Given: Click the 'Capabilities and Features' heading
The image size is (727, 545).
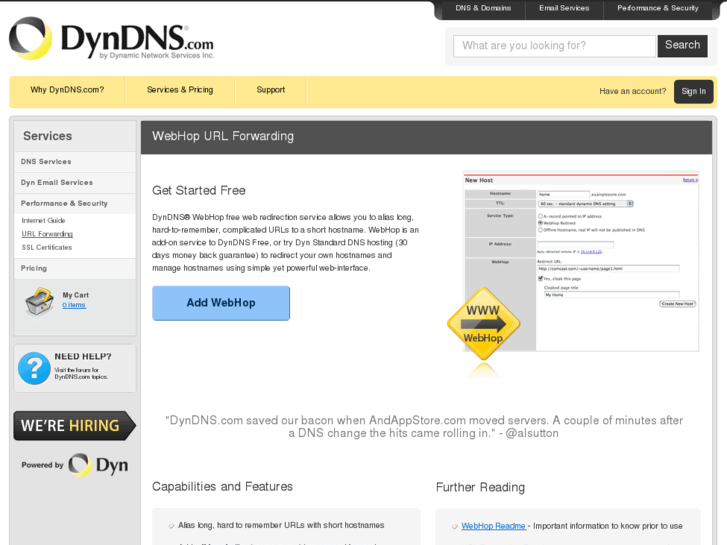Looking at the screenshot, I should tap(223, 487).
